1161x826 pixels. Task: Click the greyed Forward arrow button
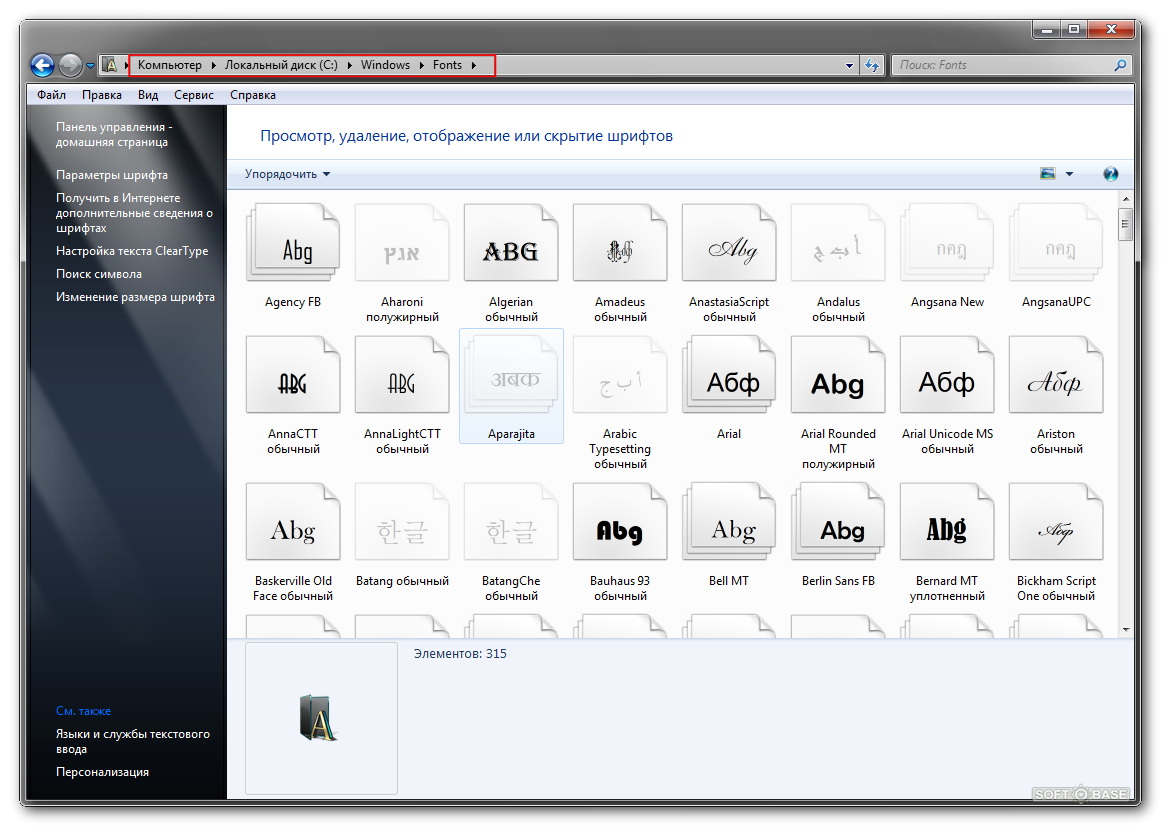coord(70,65)
